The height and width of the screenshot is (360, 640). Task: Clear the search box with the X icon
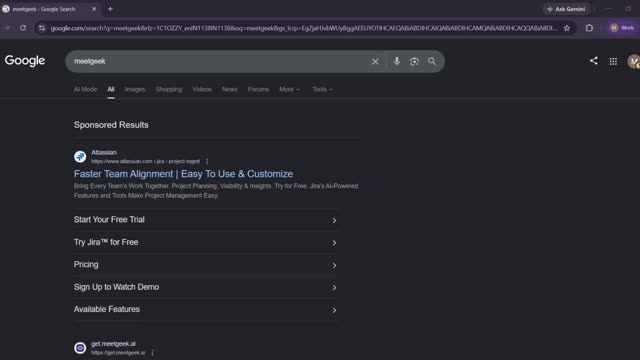375,61
